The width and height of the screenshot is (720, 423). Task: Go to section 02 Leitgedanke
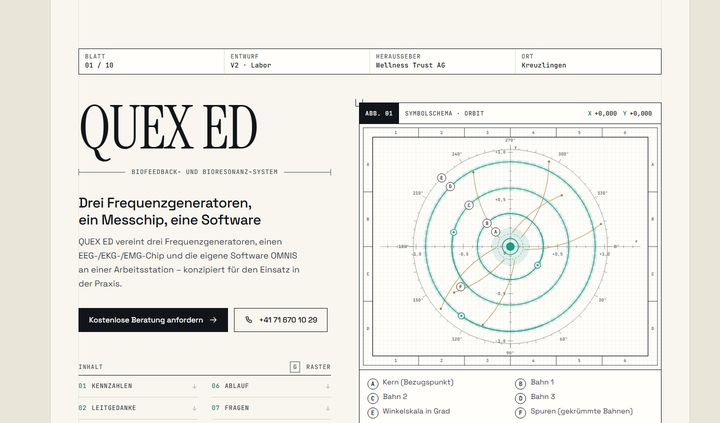tap(138, 408)
